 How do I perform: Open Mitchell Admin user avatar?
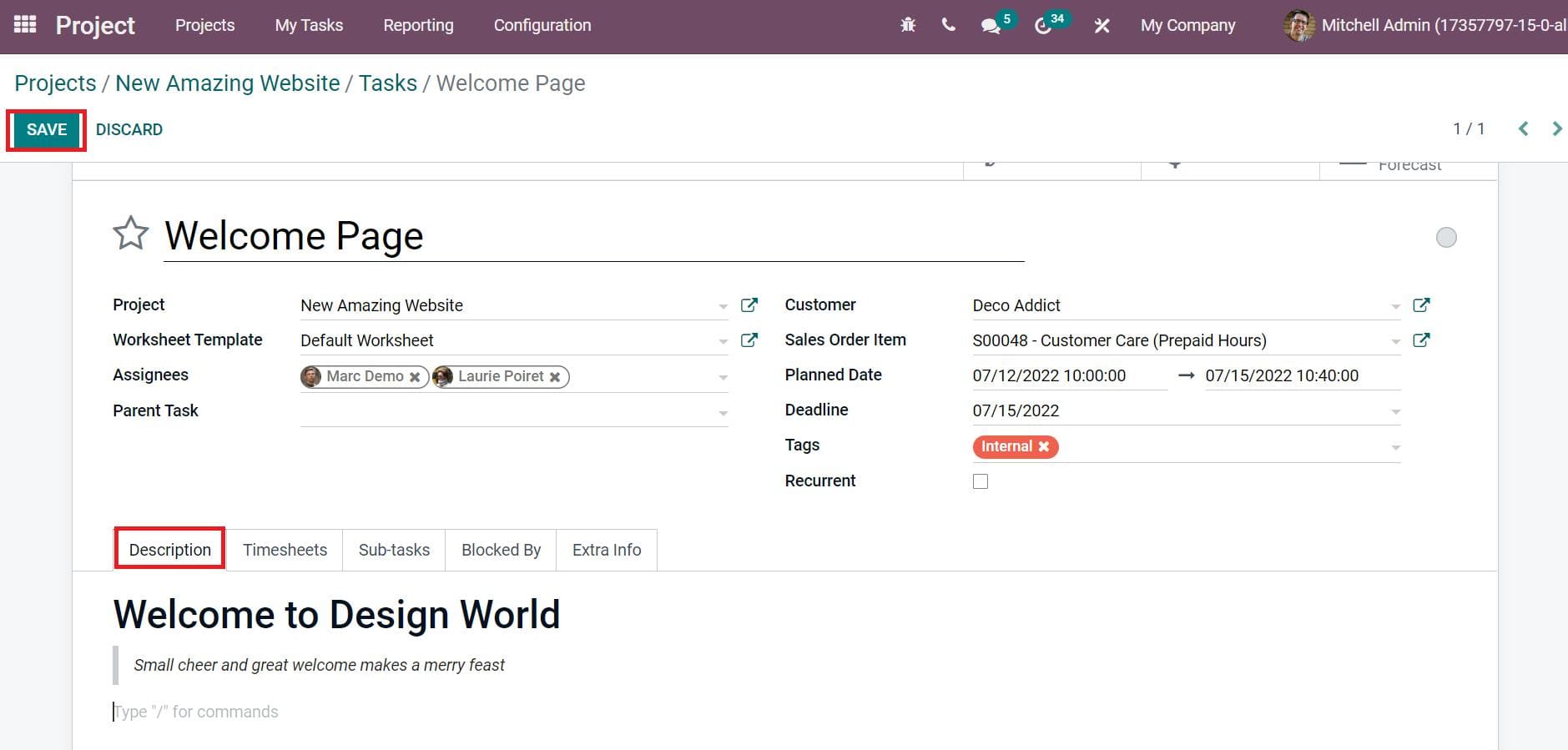(1298, 26)
